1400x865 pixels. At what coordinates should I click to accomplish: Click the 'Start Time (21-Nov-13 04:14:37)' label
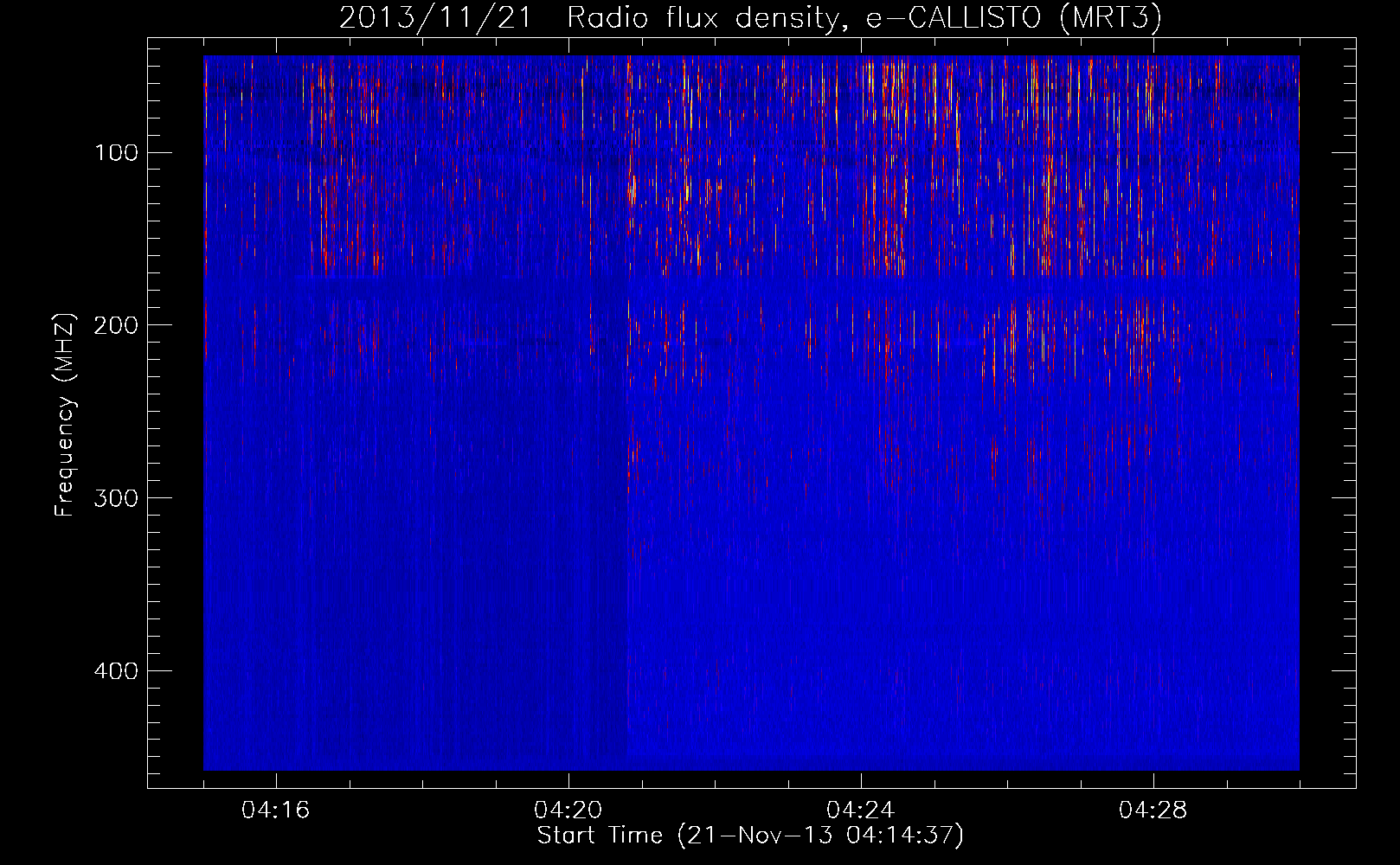tap(750, 836)
